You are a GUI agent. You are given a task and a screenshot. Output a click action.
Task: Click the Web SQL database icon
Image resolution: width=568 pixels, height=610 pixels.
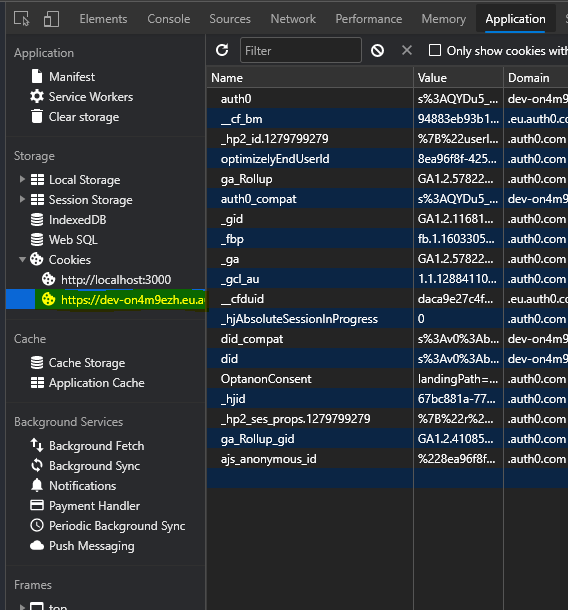pos(37,240)
